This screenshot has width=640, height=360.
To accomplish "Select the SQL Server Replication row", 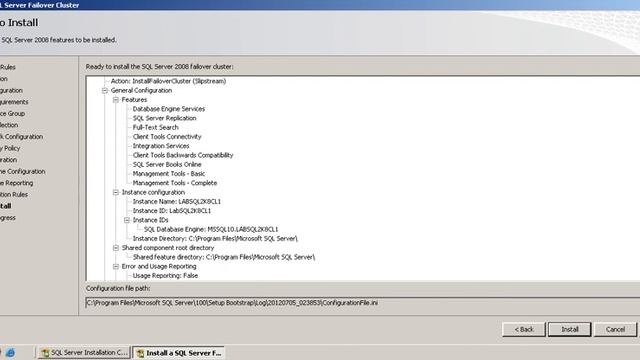I will [x=164, y=118].
